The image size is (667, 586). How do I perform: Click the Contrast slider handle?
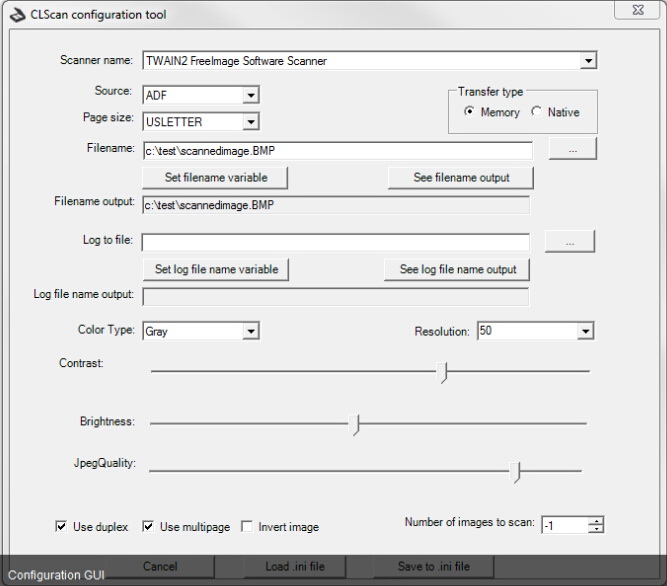pyautogui.click(x=442, y=373)
